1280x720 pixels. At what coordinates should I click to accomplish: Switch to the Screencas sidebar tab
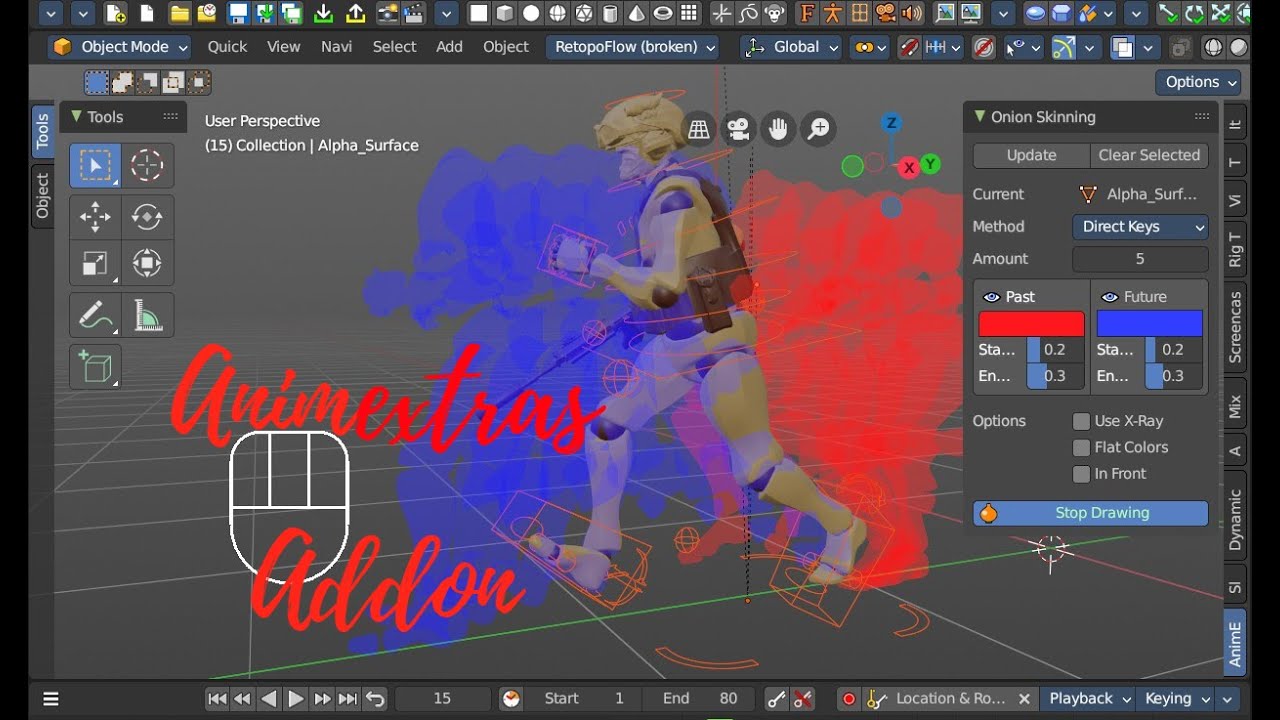click(x=1235, y=326)
